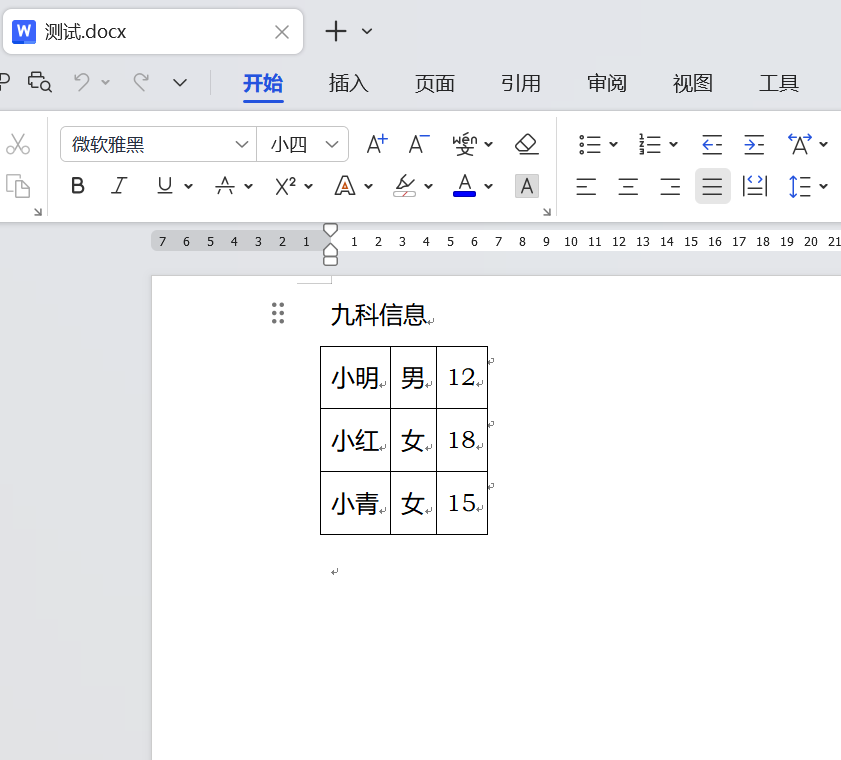Click the decrease indent icon
The image size is (841, 760).
(x=712, y=144)
